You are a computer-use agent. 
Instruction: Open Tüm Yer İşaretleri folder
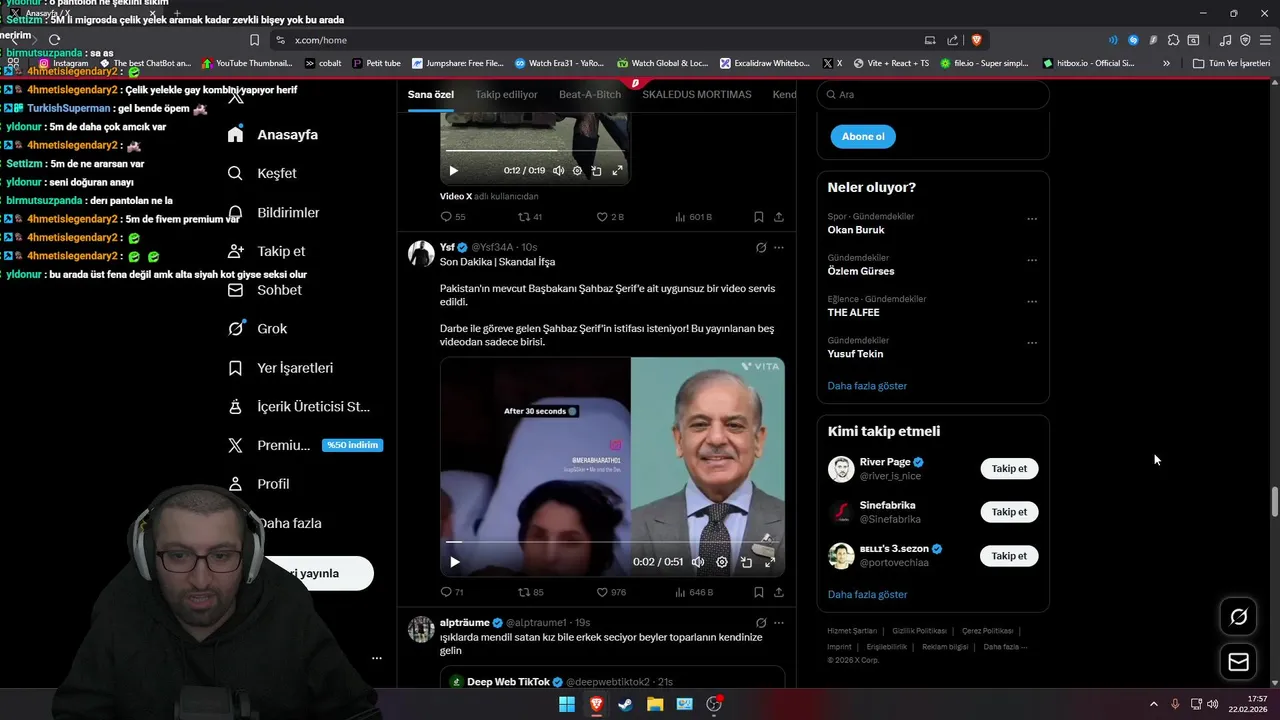click(x=1231, y=63)
